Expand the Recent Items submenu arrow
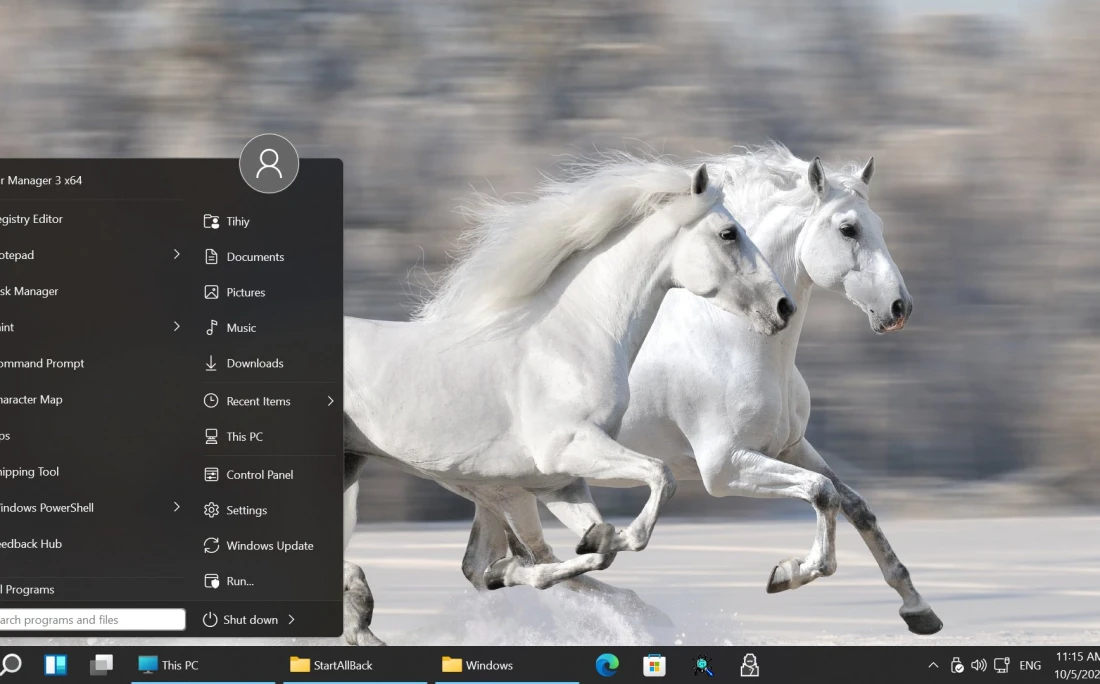 pos(330,401)
